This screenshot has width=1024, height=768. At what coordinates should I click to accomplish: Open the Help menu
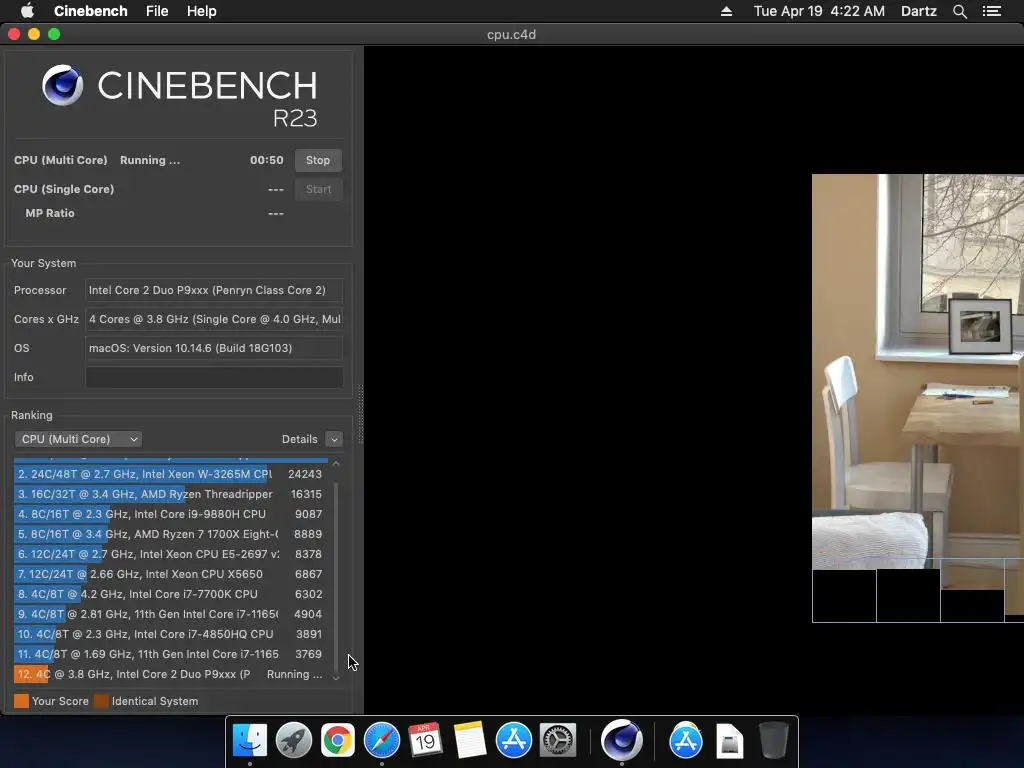coord(201,11)
